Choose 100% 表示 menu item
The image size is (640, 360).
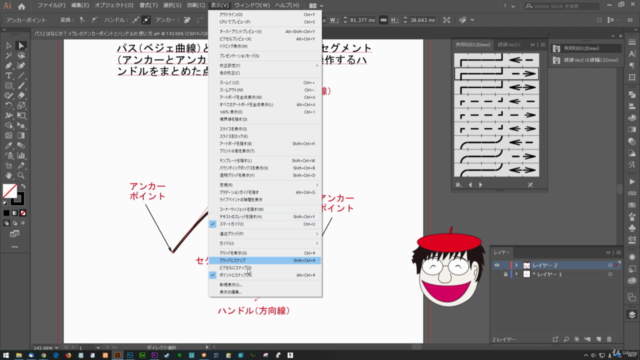click(264, 112)
